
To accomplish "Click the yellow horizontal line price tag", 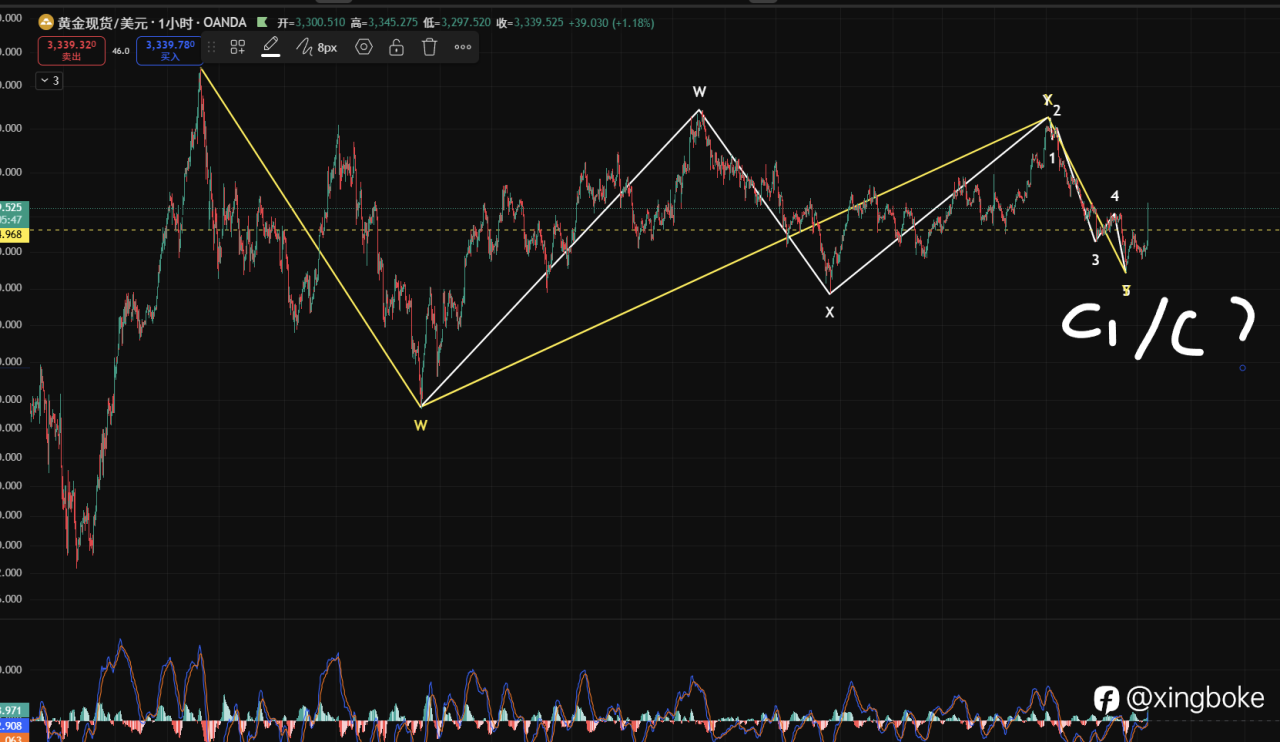I will click(12, 234).
